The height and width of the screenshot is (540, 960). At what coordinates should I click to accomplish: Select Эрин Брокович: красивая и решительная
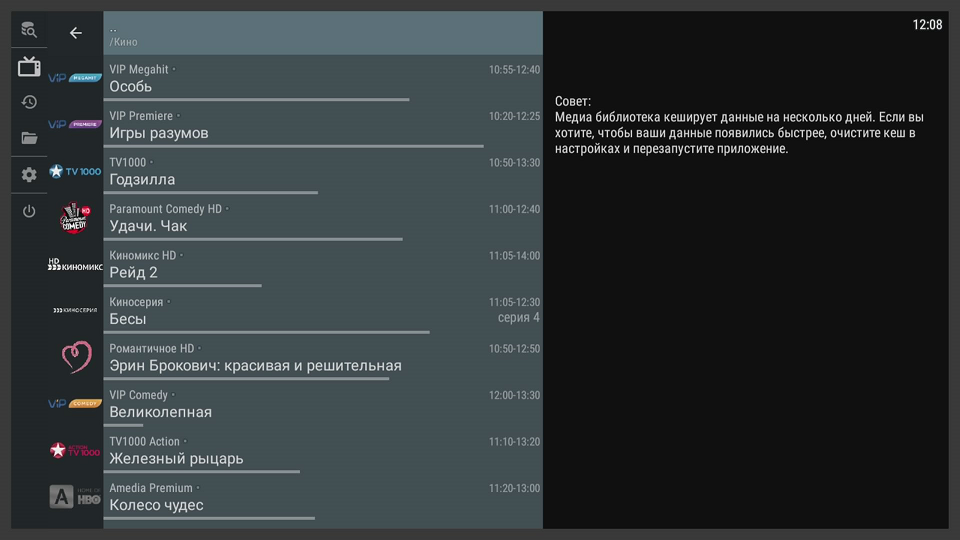tap(323, 358)
